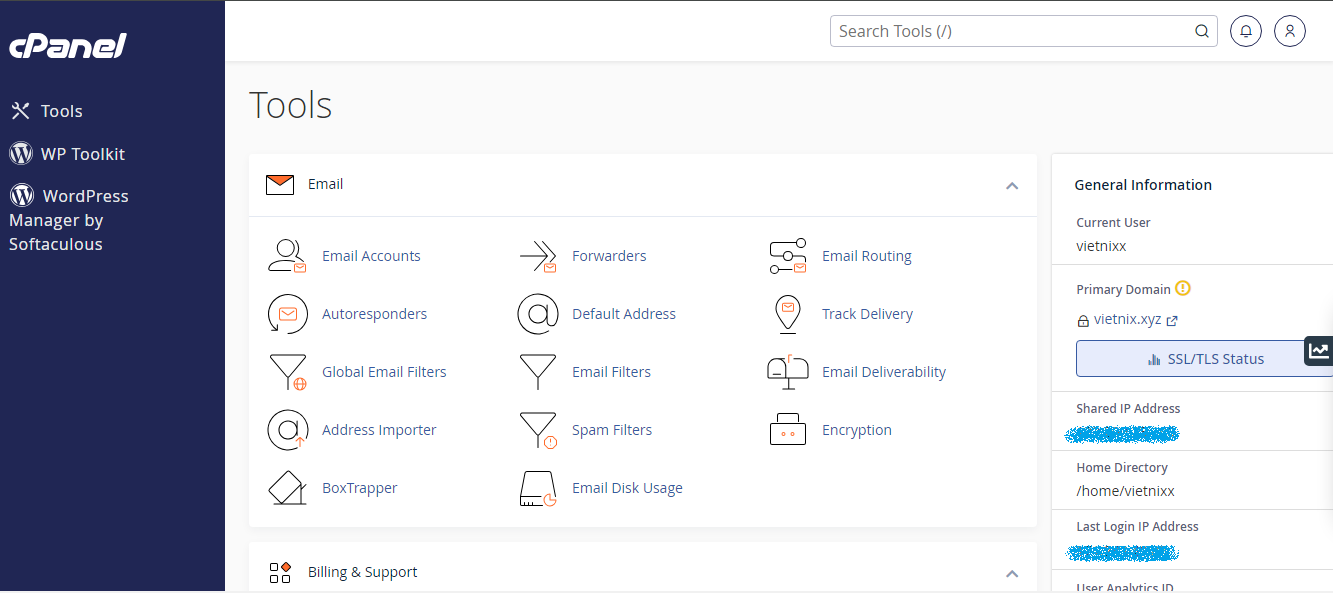The height and width of the screenshot is (593, 1333).
Task: Open the analytics chart side tab
Action: pos(1319,351)
